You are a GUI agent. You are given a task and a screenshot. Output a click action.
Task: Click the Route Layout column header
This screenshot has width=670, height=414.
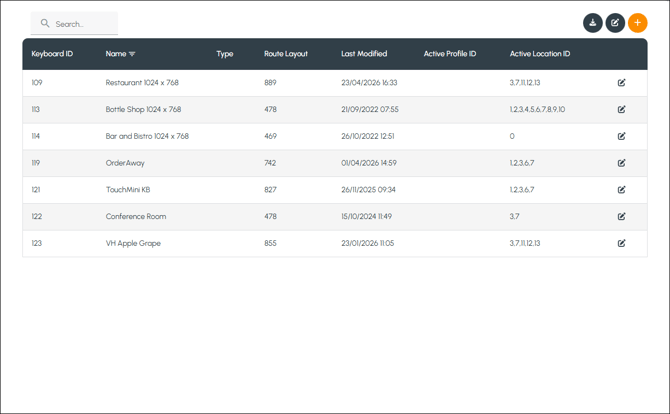click(x=286, y=54)
